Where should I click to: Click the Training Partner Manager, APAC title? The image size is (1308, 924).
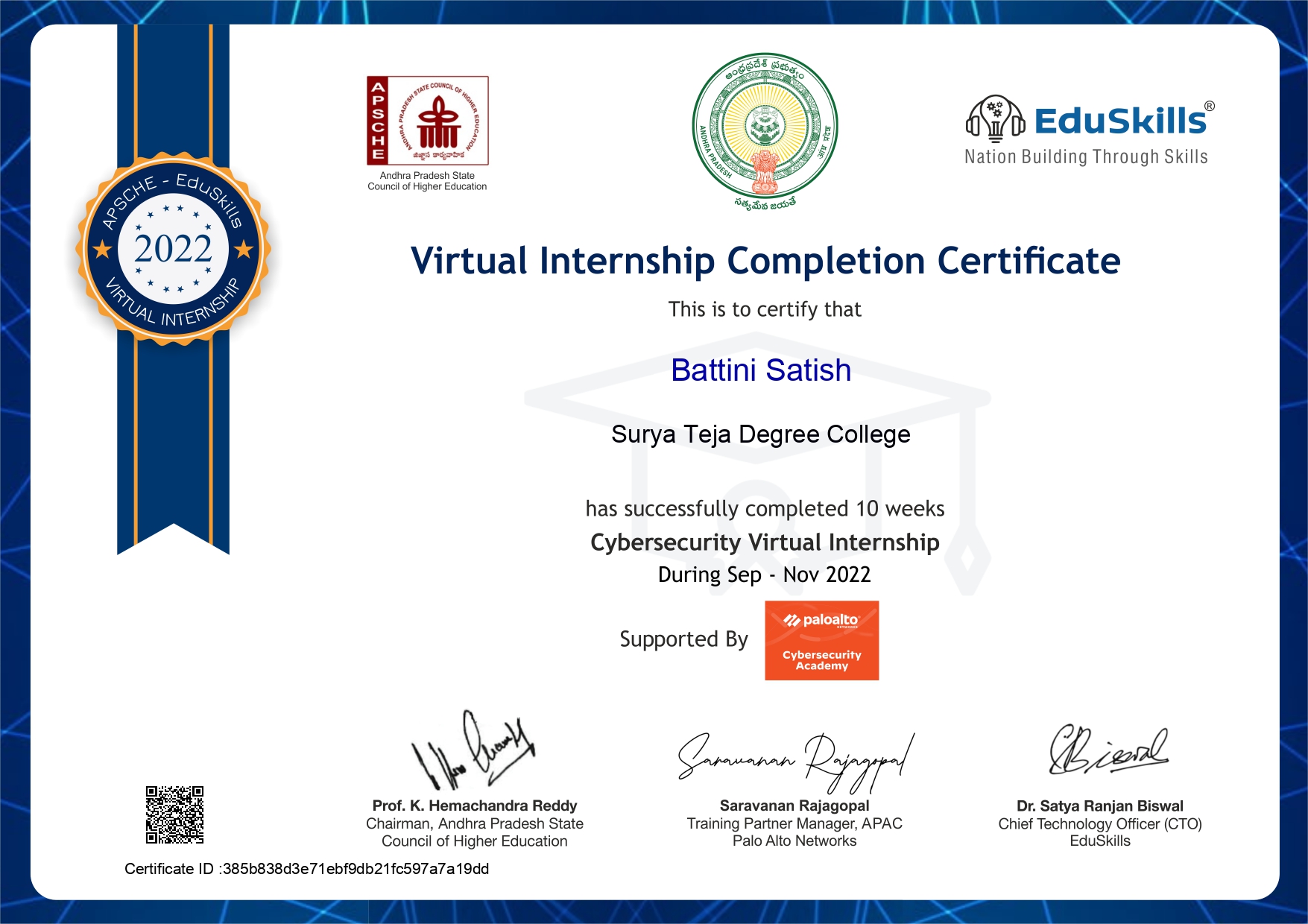(794, 823)
